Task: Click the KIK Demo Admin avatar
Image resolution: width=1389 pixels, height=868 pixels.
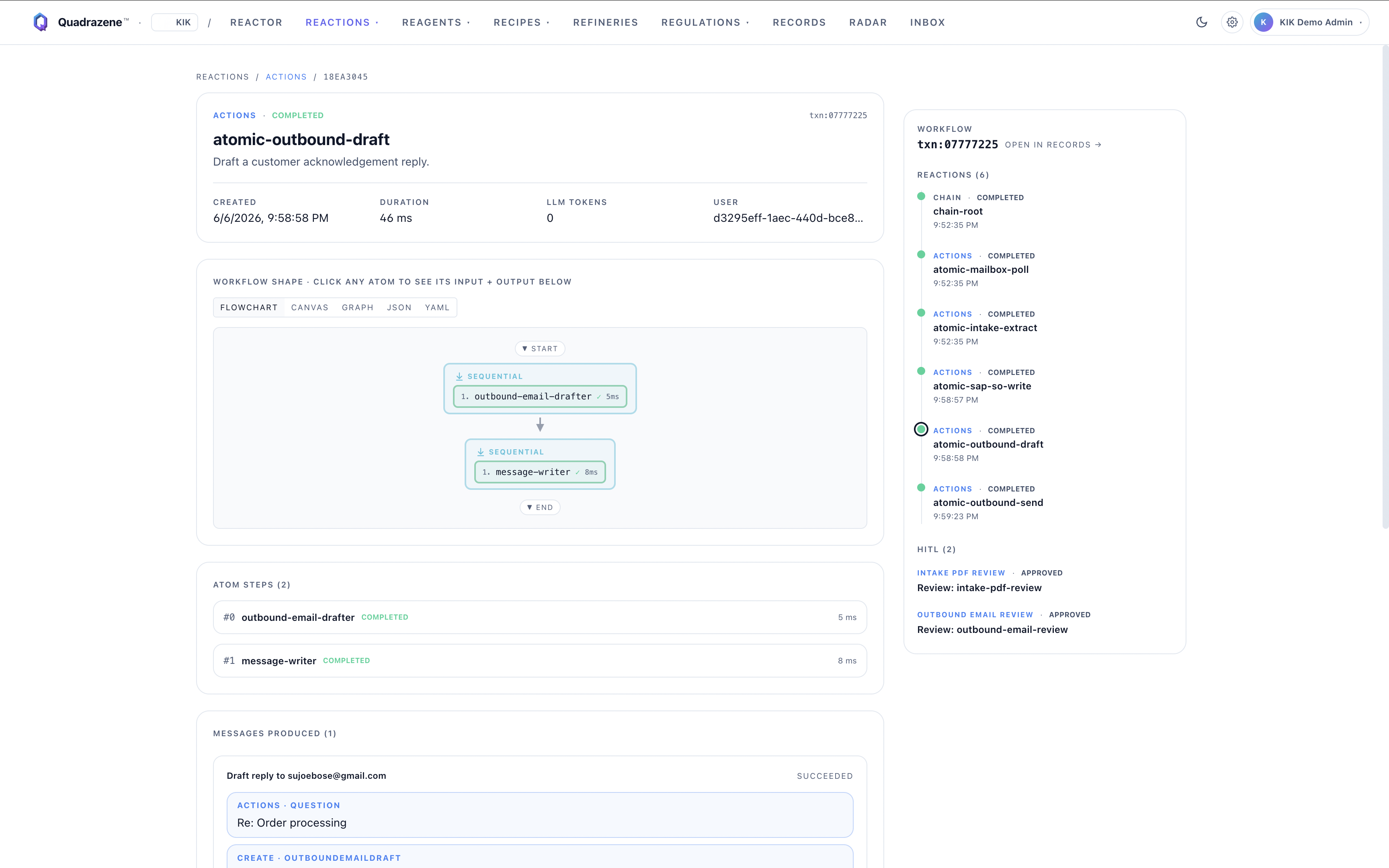Action: [1263, 23]
